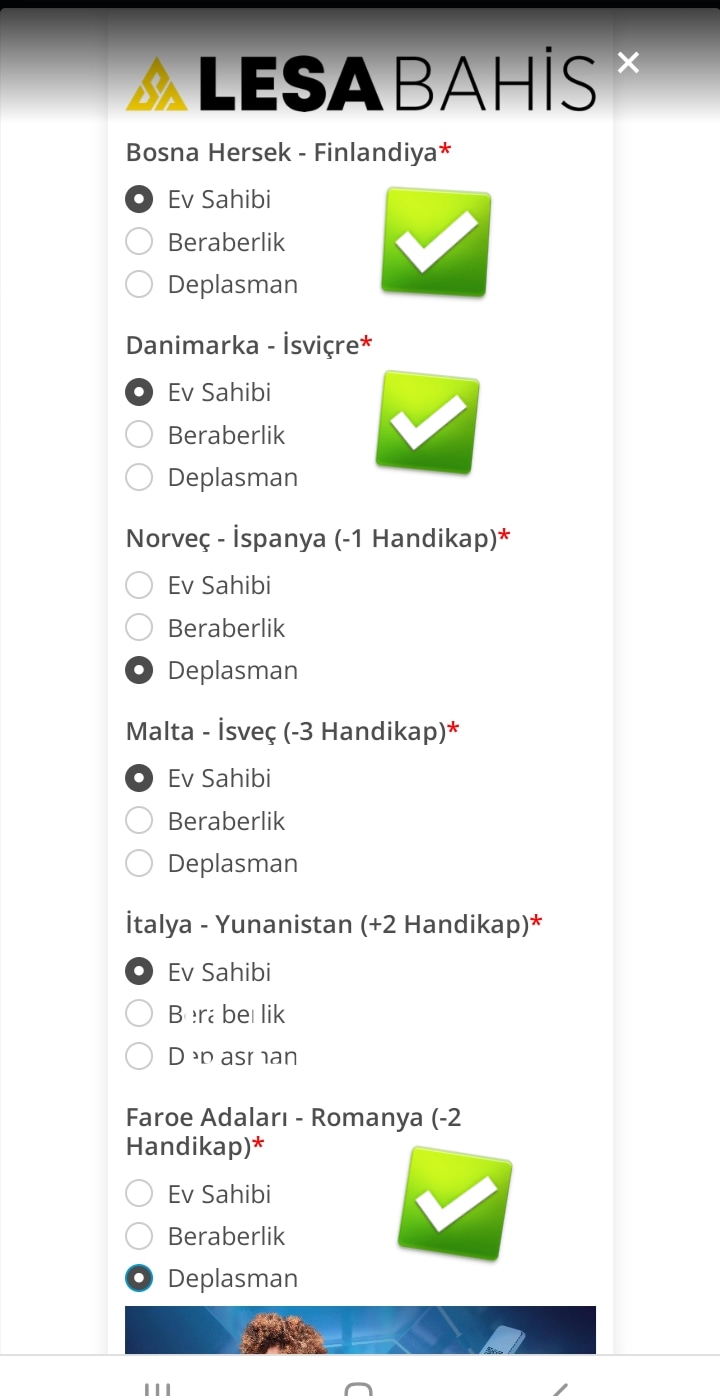Click green checkmark beside Danimarka - İsviçre
The width and height of the screenshot is (720, 1396).
[428, 422]
